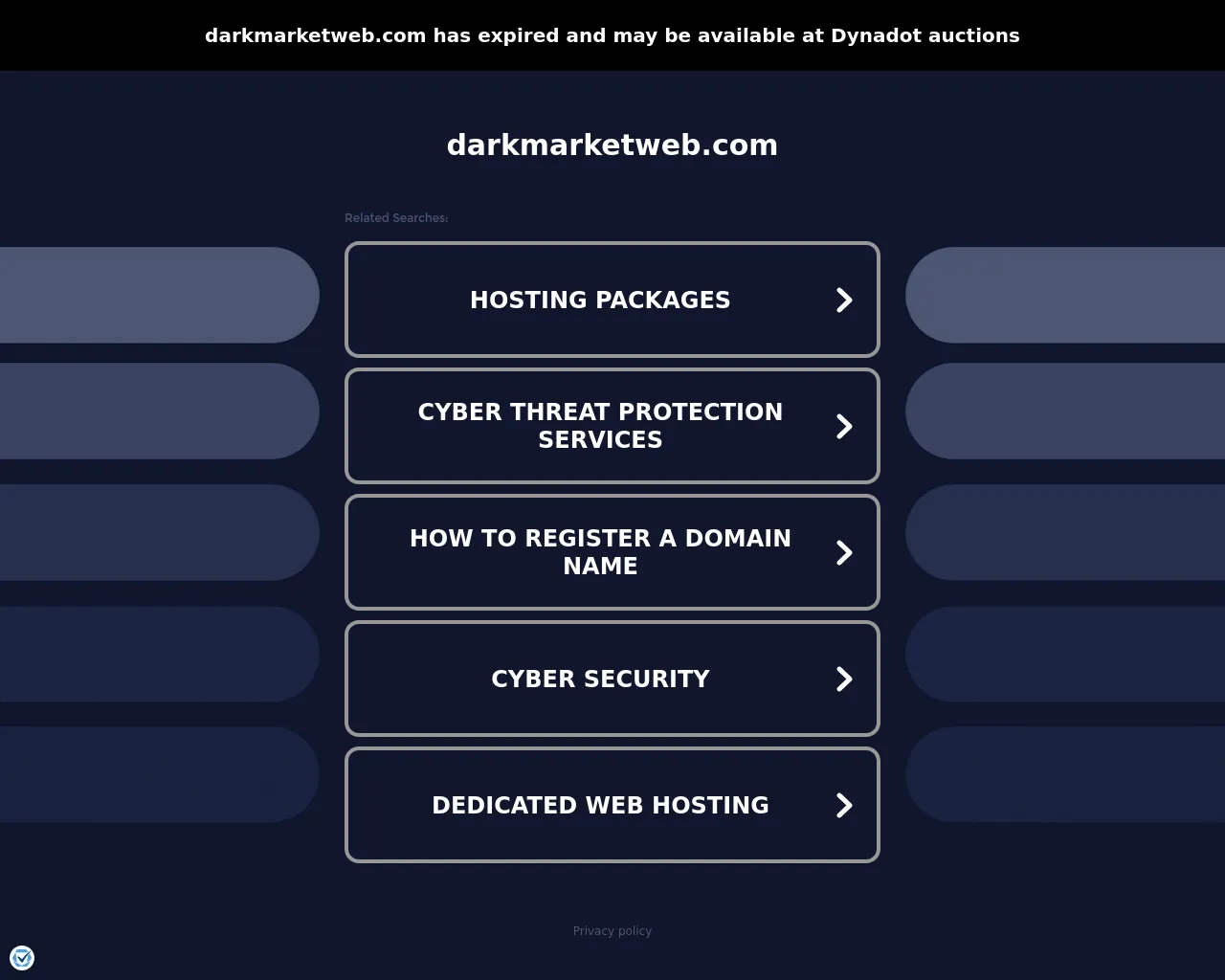Click the darkmarketweb.com page heading

[x=612, y=145]
